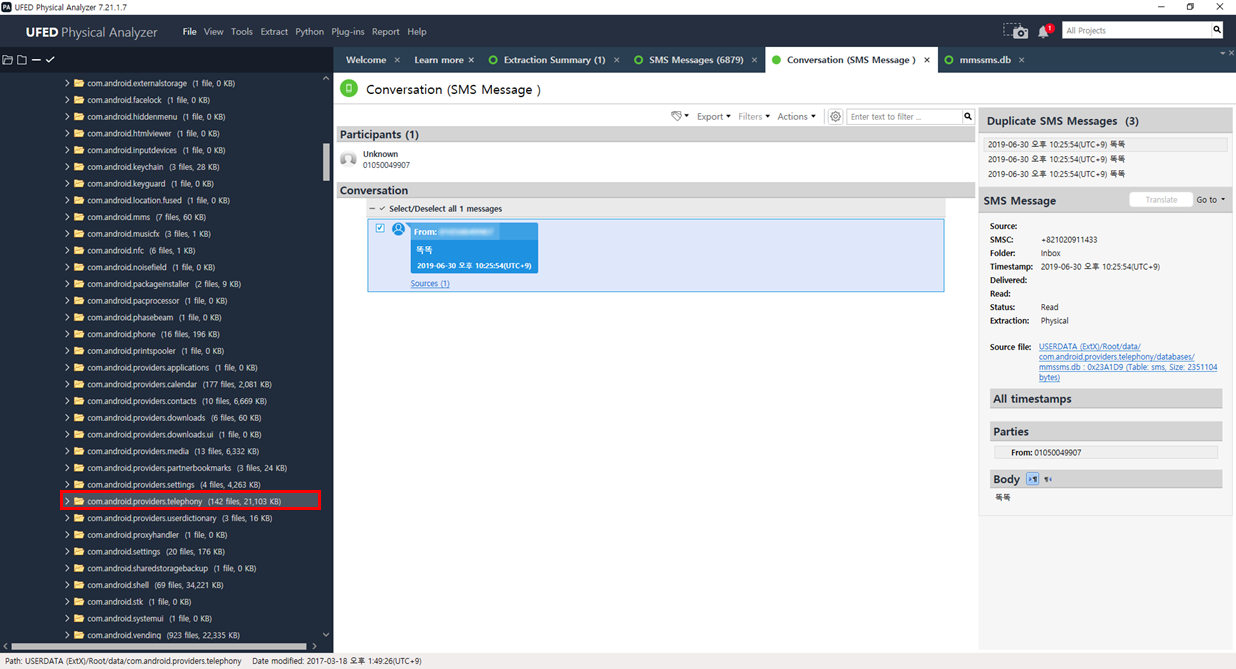Switch to Extraction Summary (1) tab
Screen dimensions: 1236x669
coord(546,60)
